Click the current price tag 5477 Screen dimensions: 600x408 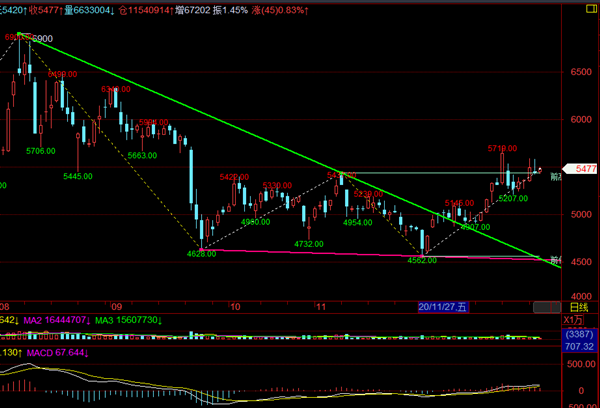tap(581, 169)
